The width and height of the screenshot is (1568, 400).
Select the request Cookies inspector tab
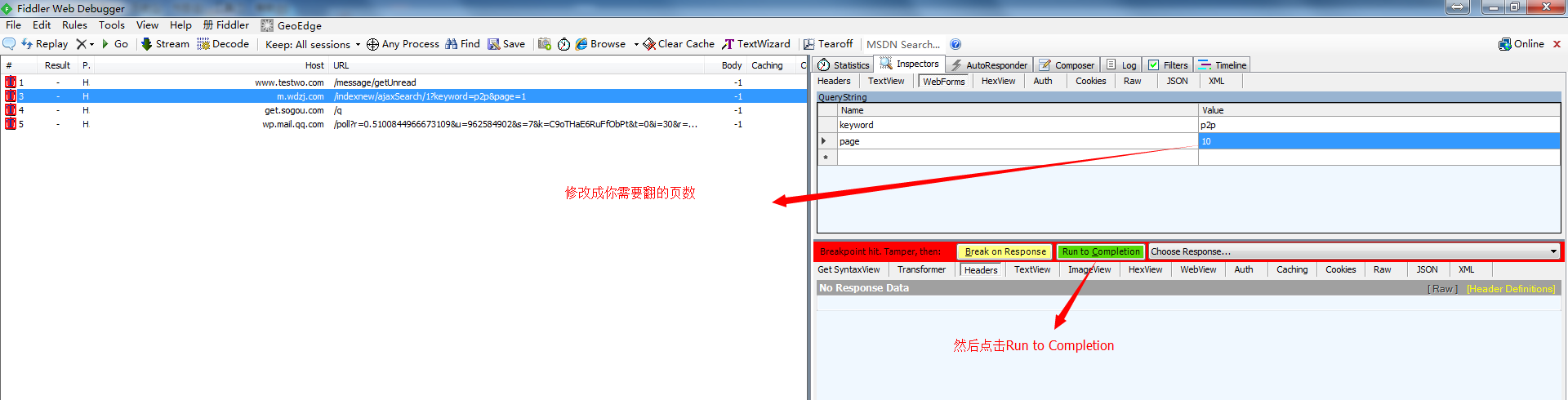click(x=1090, y=81)
